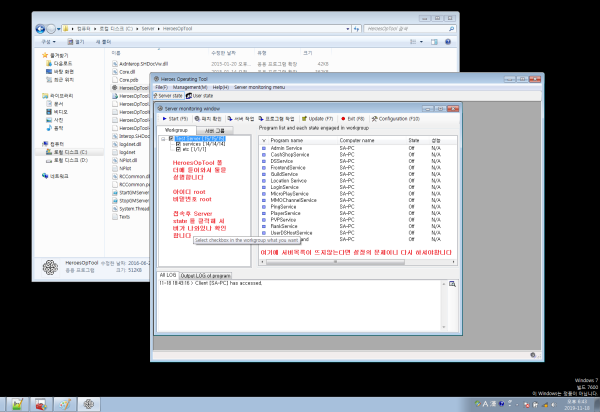Click the 서버 확인 toolbar button
The height and width of the screenshot is (412, 600).
[x=241, y=119]
